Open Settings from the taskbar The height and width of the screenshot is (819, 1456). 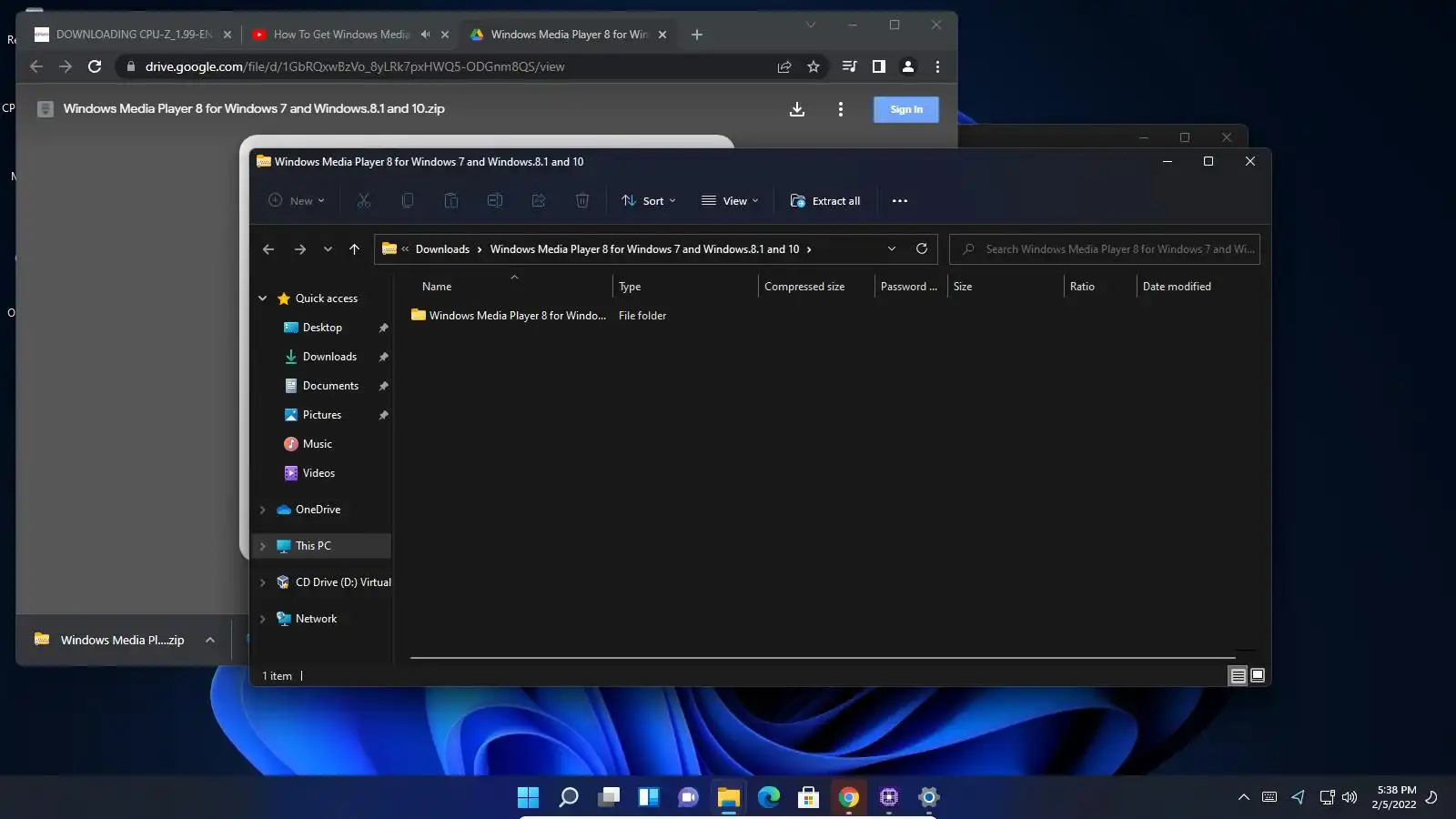[x=929, y=797]
